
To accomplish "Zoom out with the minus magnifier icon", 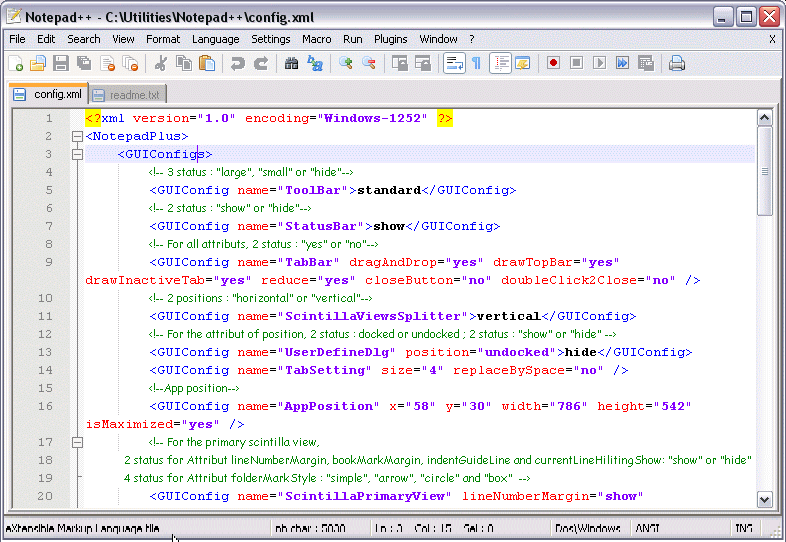I will [x=369, y=64].
